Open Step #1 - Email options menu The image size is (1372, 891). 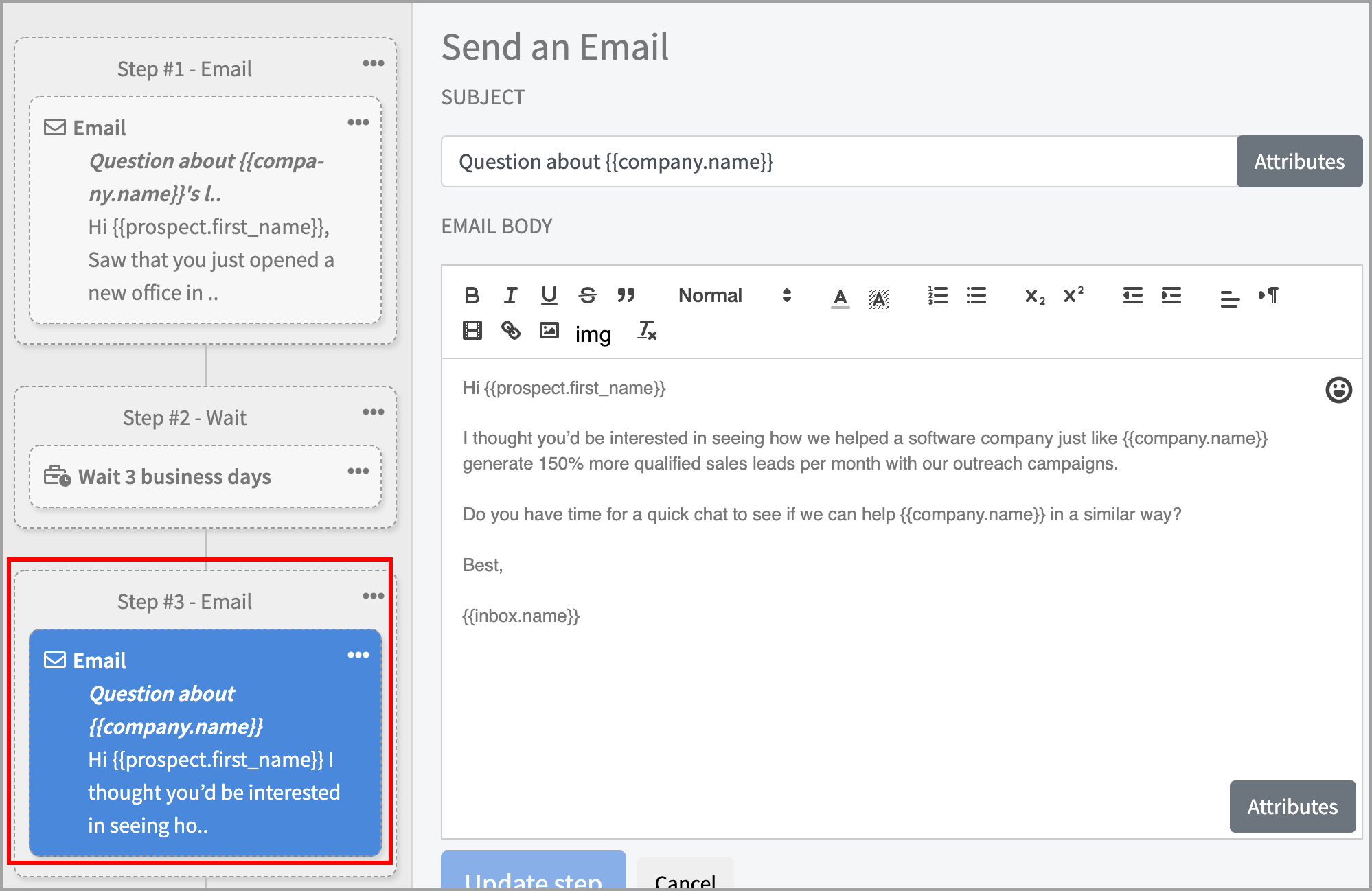coord(373,63)
